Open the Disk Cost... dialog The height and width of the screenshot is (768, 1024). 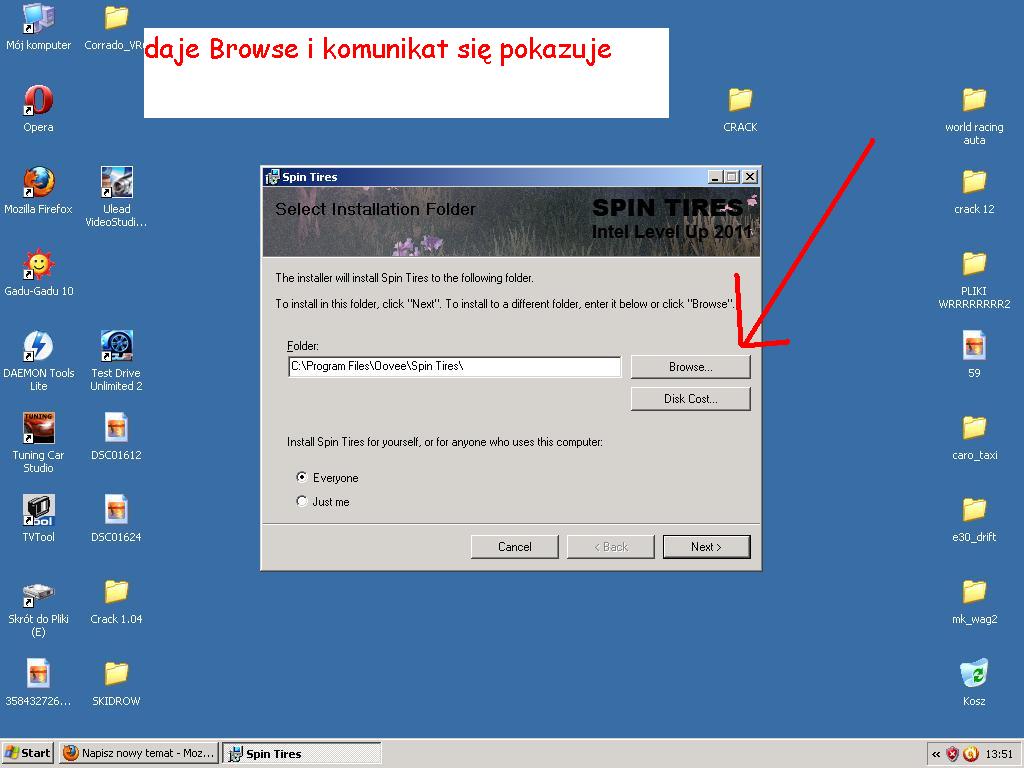690,399
